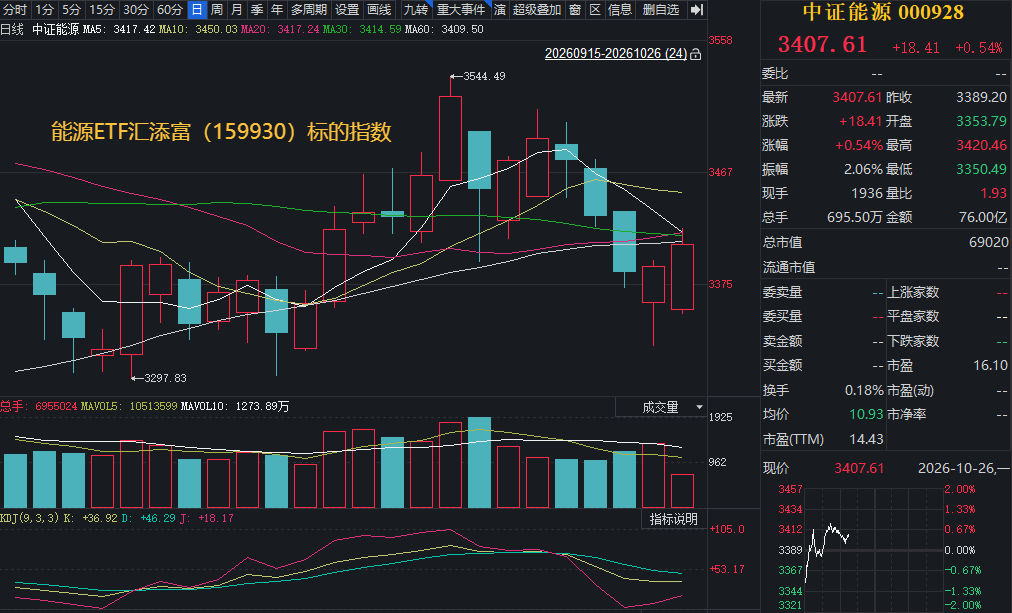This screenshot has height=613, width=1012.
Task: Activate the 画线 drawing tool
Action: click(x=380, y=10)
